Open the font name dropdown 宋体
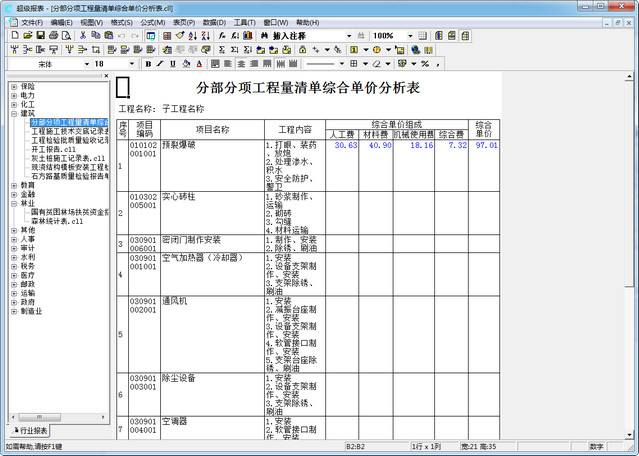 pyautogui.click(x=86, y=64)
